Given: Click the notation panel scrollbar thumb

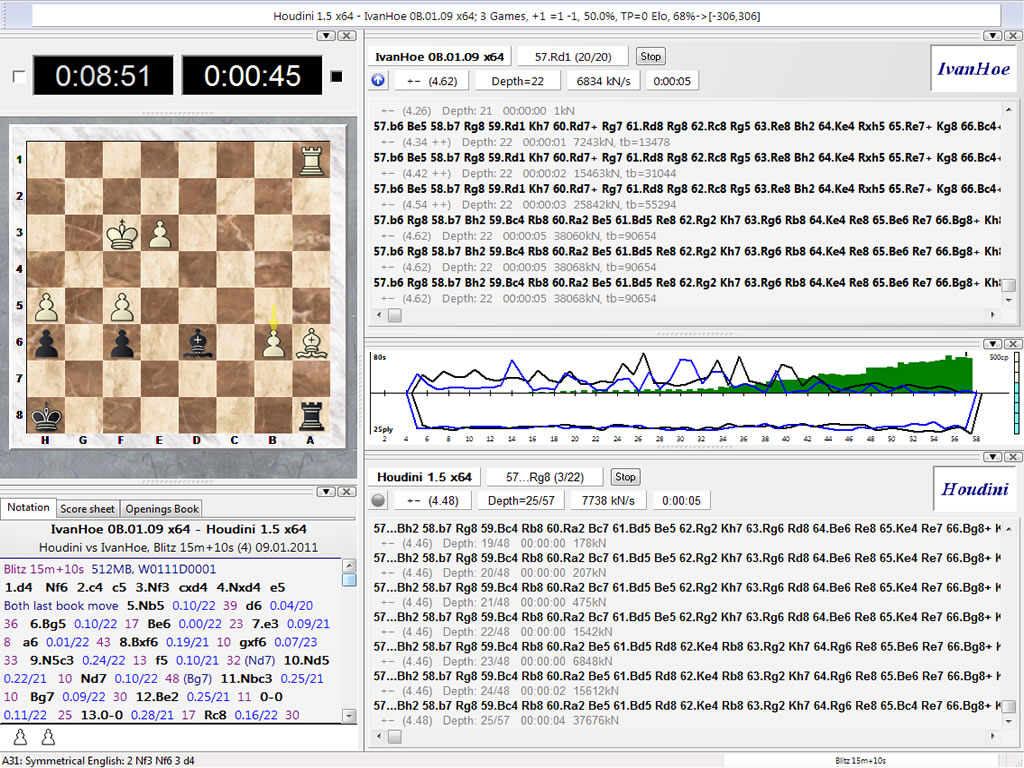Looking at the screenshot, I should 349,580.
